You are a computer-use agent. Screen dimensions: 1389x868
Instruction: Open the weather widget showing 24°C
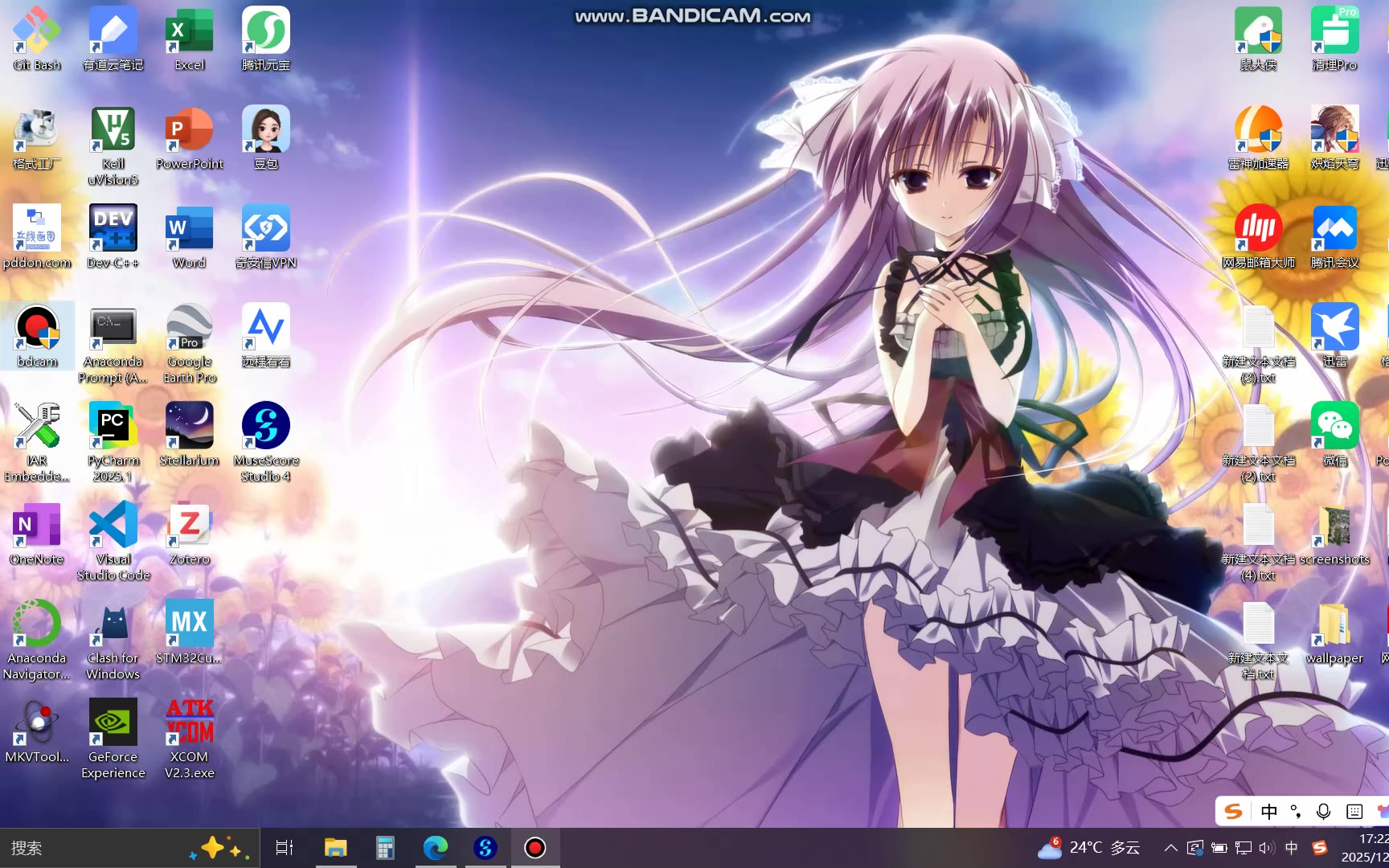coord(1089,848)
